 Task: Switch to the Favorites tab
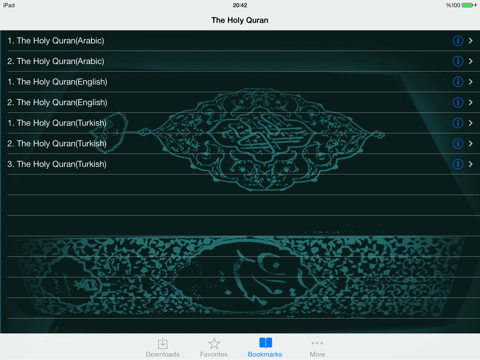[214, 347]
